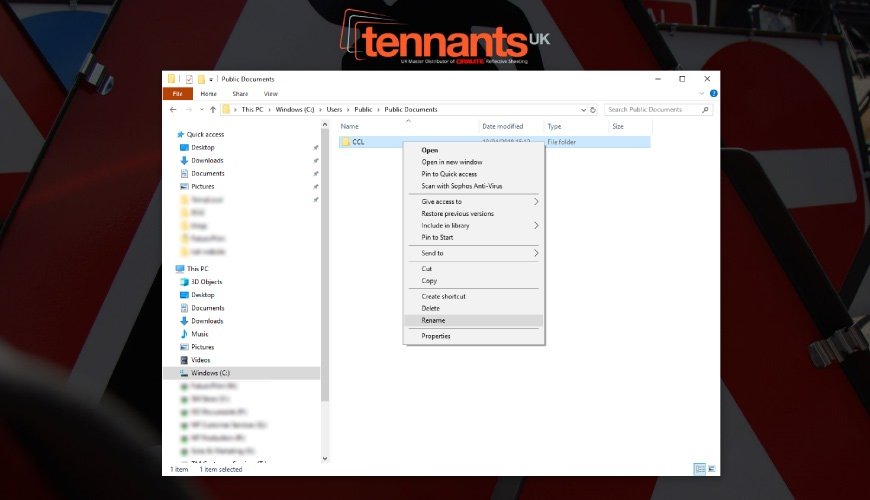Select This PC in the navigation pane
Image resolution: width=870 pixels, height=500 pixels.
pos(198,269)
